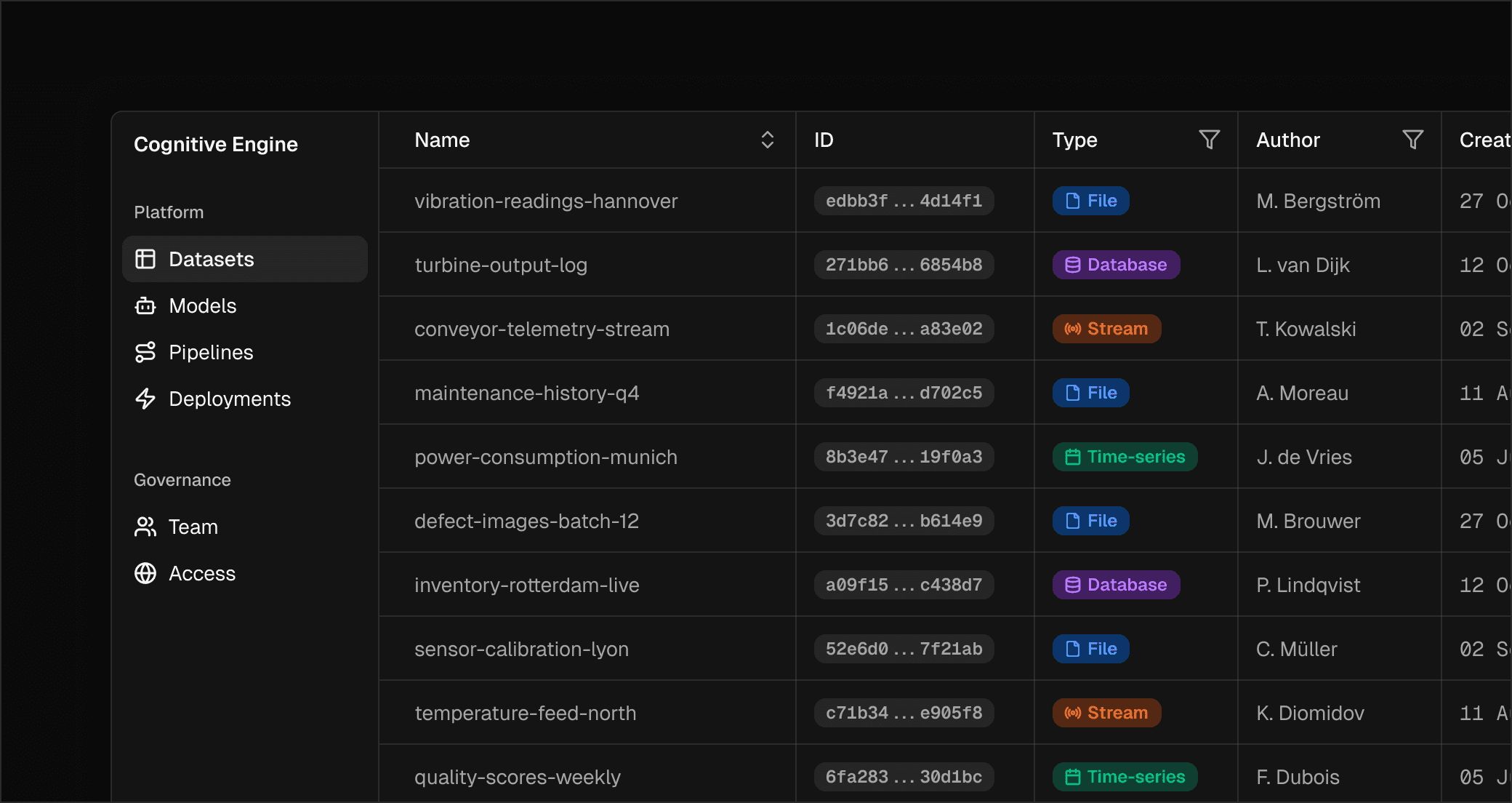Toggle sort order on the Name column
The image size is (1512, 803).
(767, 140)
